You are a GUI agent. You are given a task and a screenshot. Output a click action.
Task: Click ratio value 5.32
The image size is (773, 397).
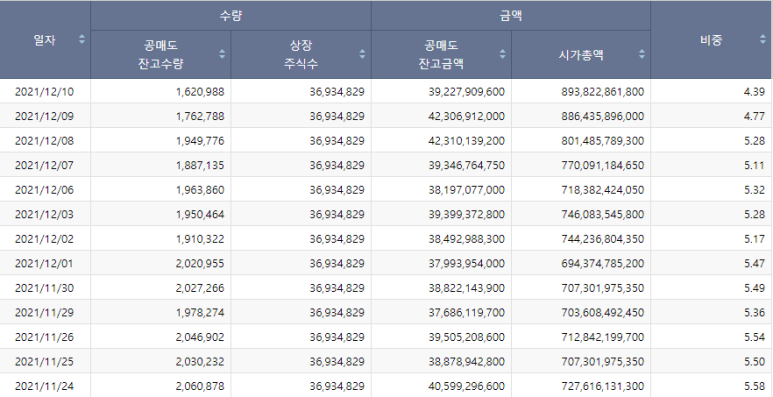coord(754,190)
